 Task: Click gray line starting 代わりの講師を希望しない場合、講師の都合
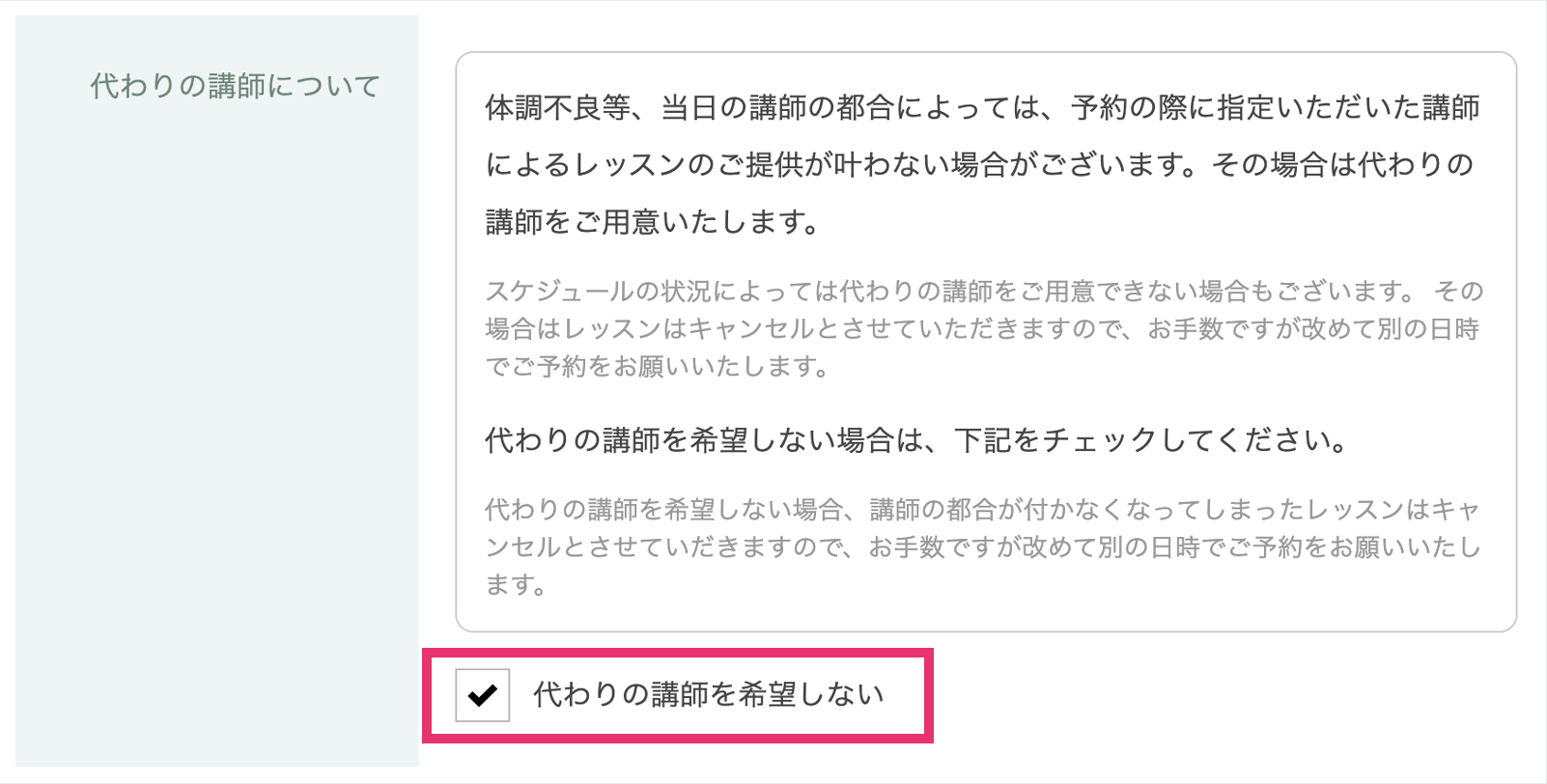point(982,509)
